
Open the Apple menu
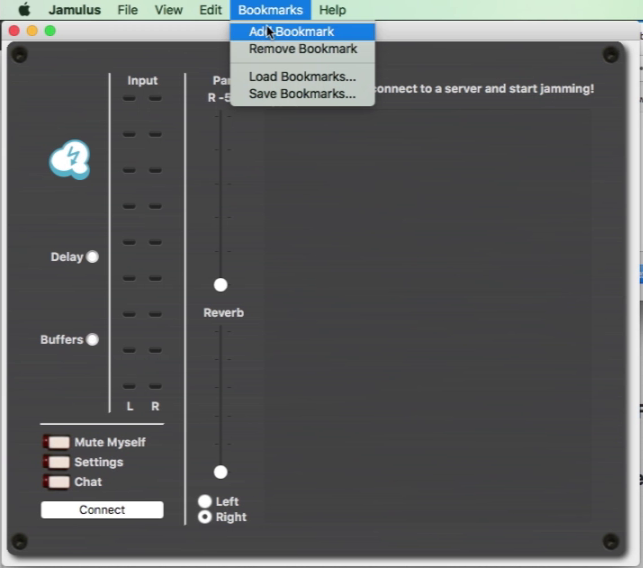(x=24, y=10)
